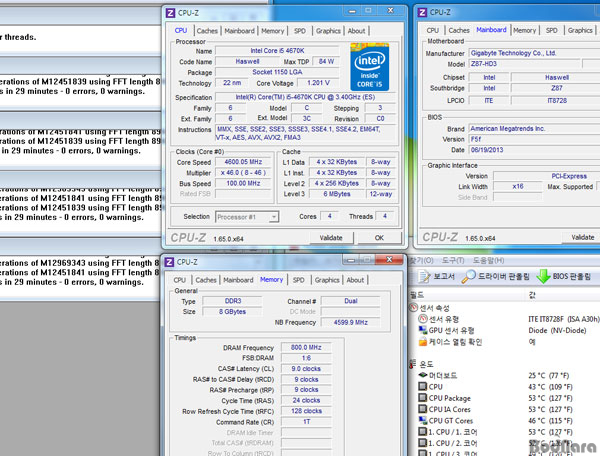
Task: Open the About tab in the CPU window
Action: point(356,31)
